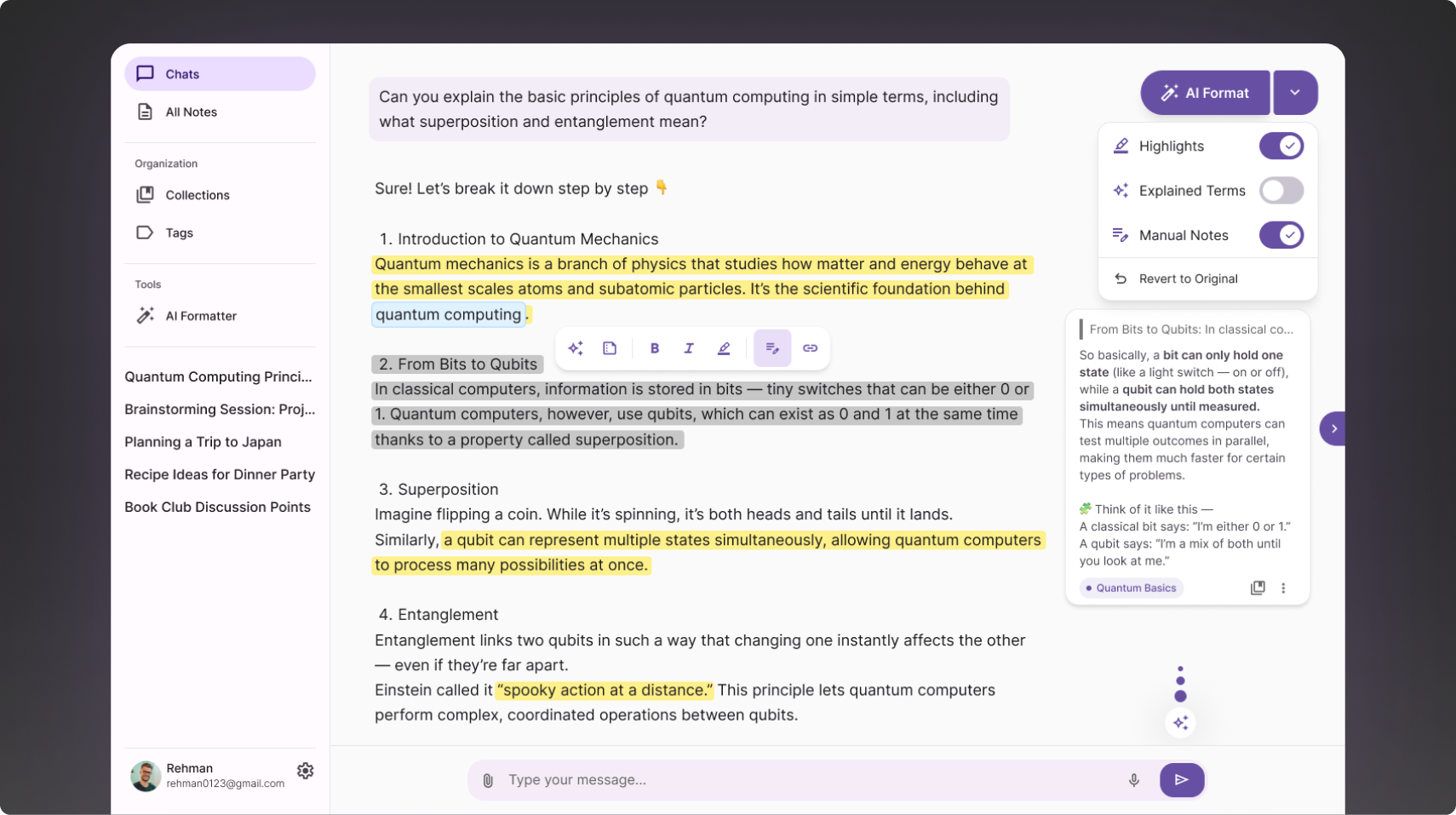Viewport: 1456px width, 815px height.
Task: Click the user question message bubble
Action: pyautogui.click(x=689, y=109)
